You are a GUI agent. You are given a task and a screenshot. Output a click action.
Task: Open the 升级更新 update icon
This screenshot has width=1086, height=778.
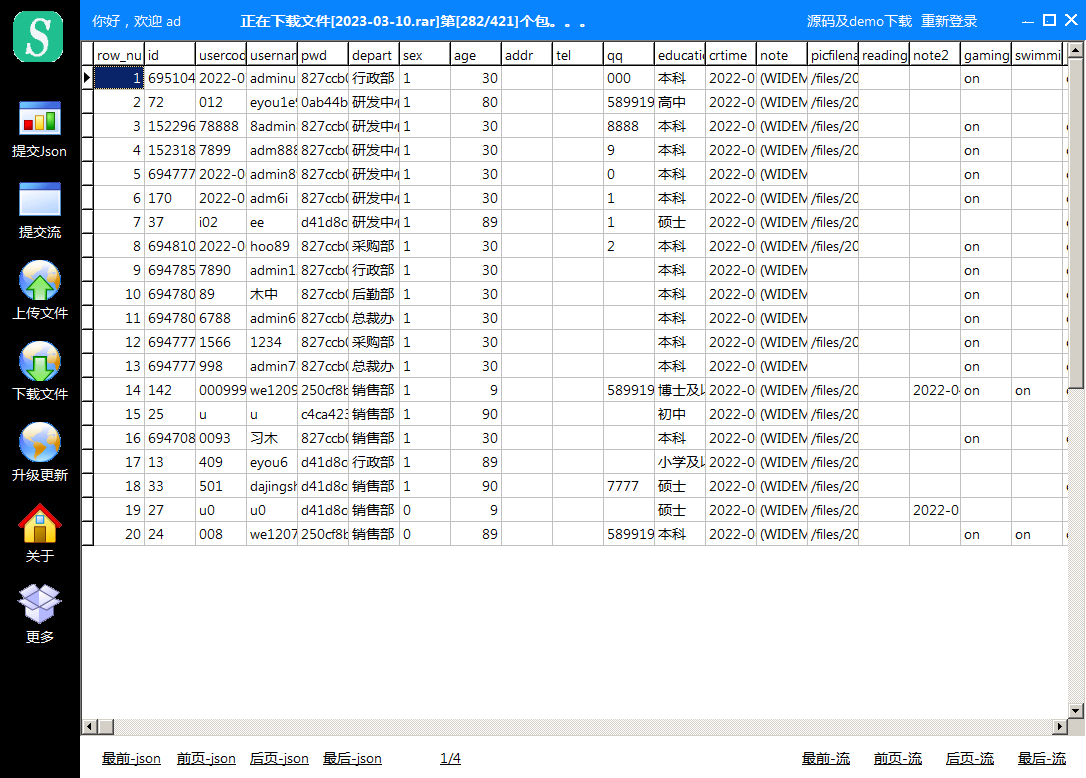coord(39,443)
